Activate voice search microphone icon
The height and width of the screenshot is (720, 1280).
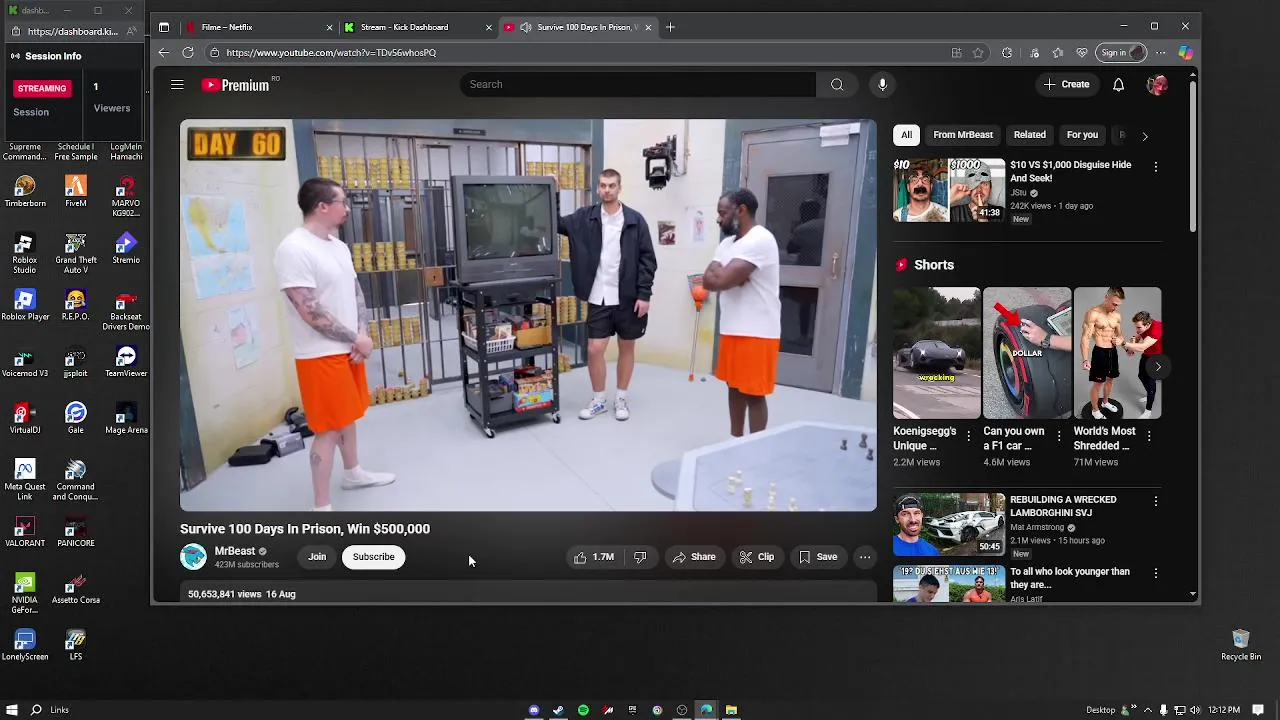pyautogui.click(x=882, y=85)
